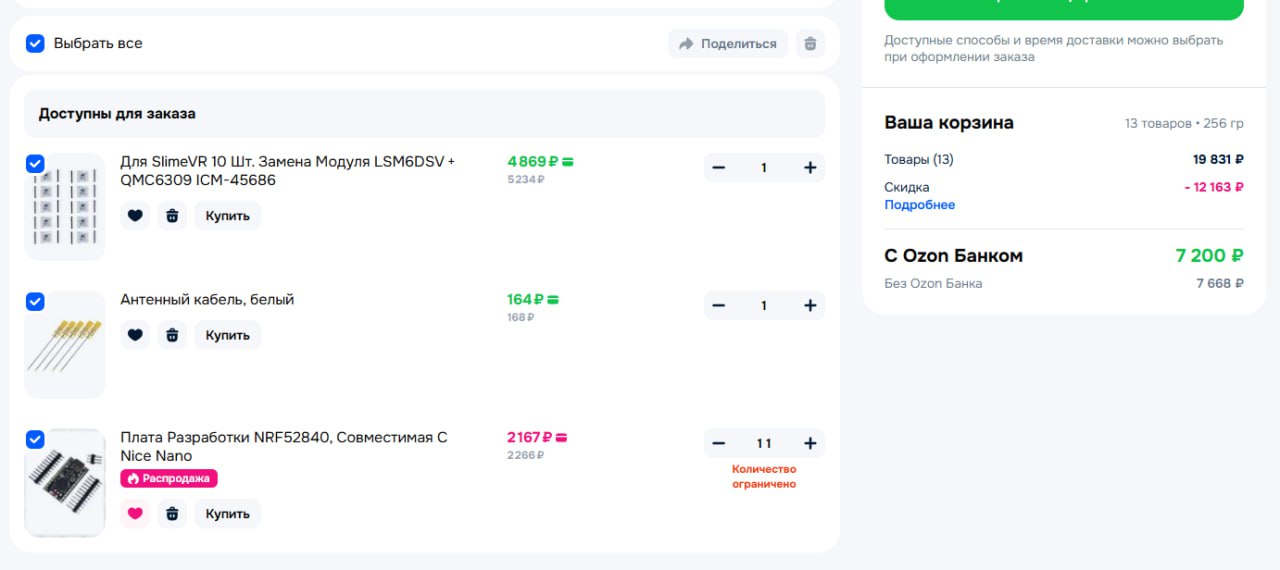1280x570 pixels.
Task: Deselect the NRF52840 board checkbox
Action: click(35, 439)
